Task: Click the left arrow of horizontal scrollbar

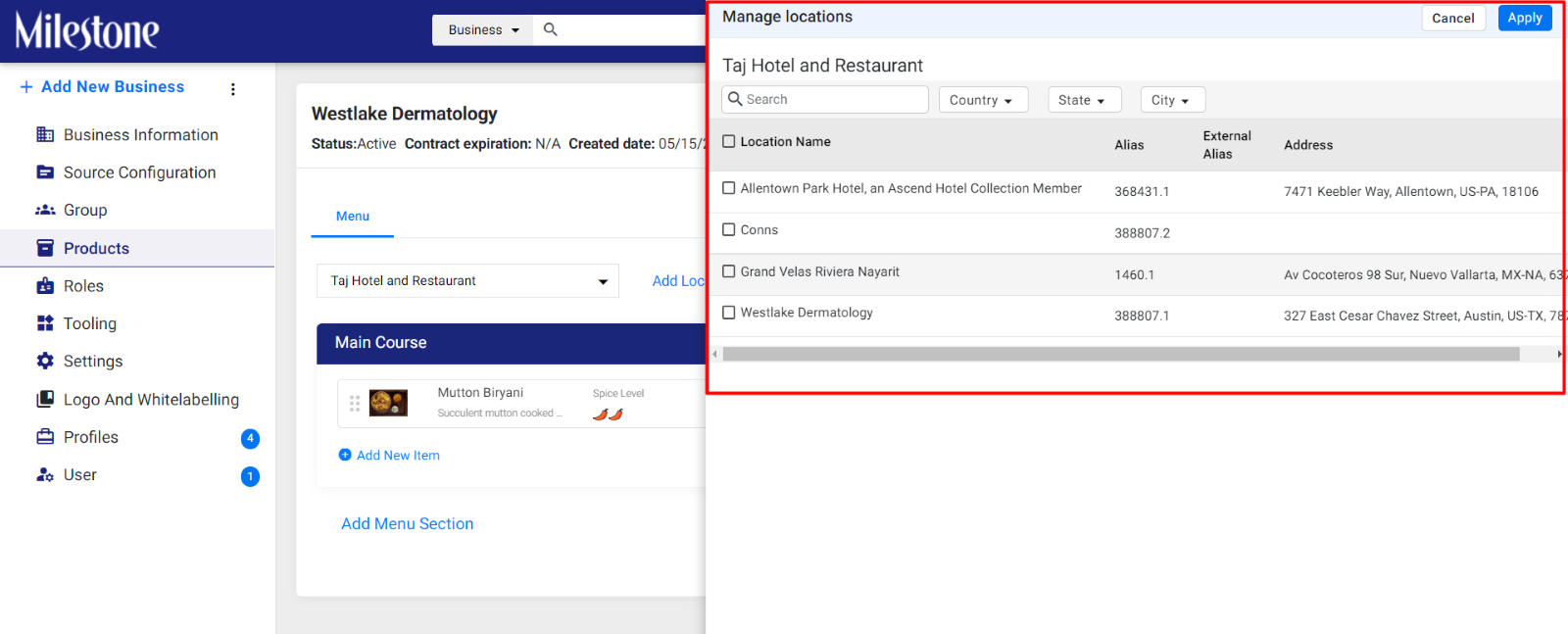Action: click(715, 354)
